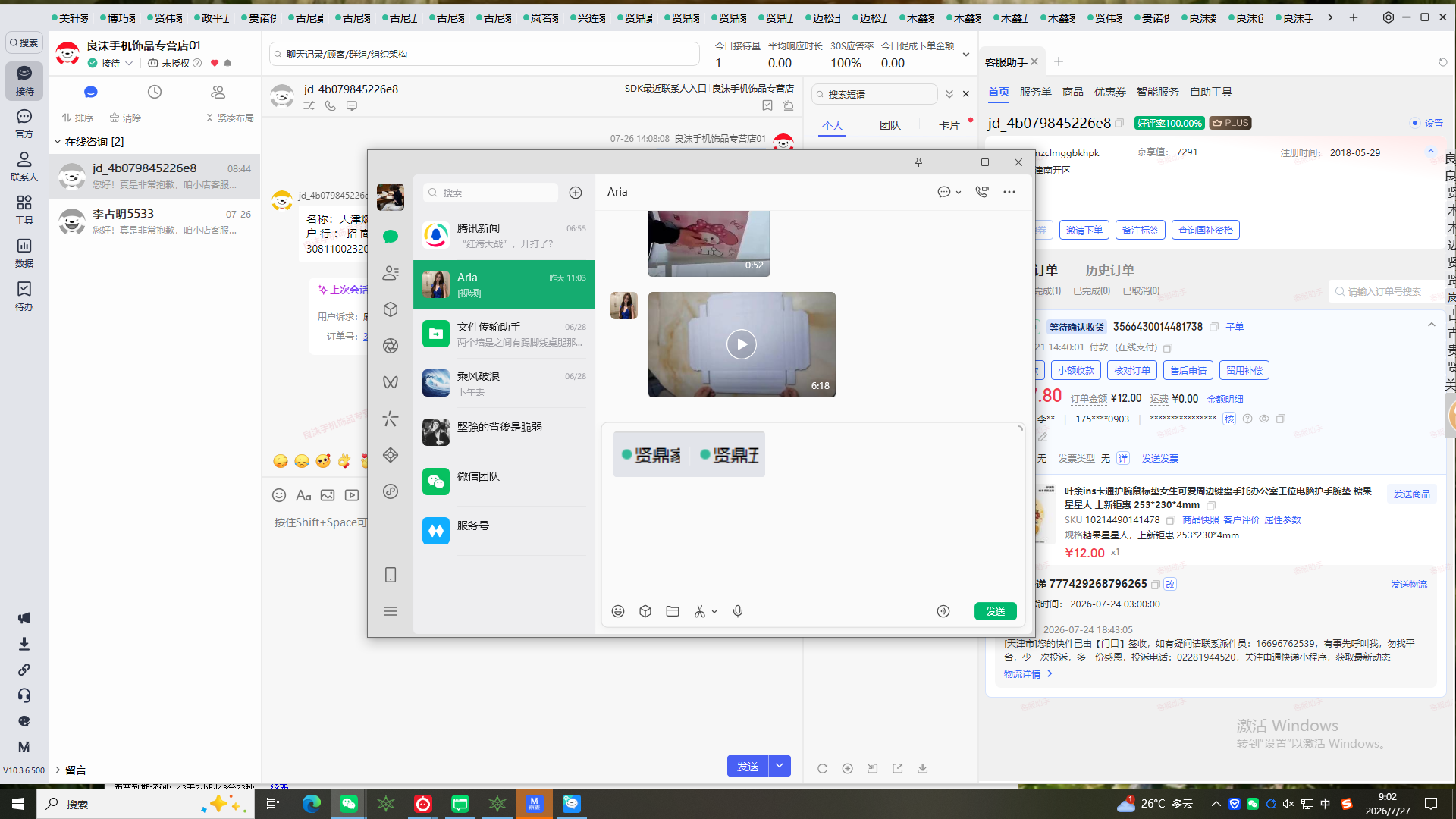1456x819 pixels.
Task: Click the phone icon under jd_4b079845226e8 header
Action: pos(331,106)
